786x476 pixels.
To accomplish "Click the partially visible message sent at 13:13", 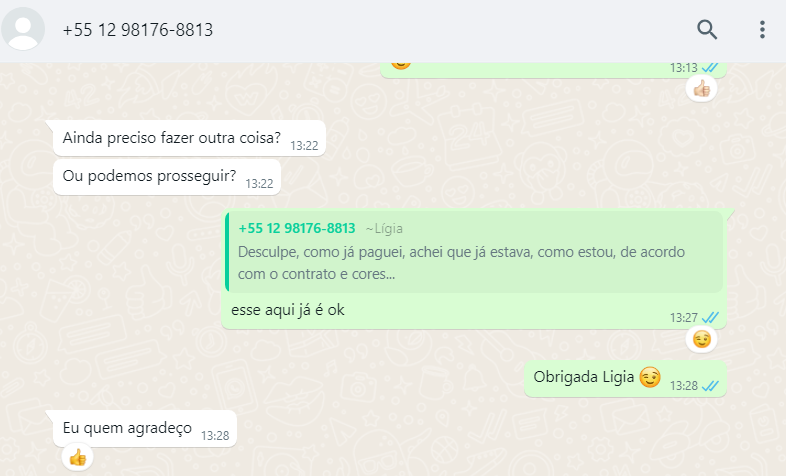I will pos(553,70).
